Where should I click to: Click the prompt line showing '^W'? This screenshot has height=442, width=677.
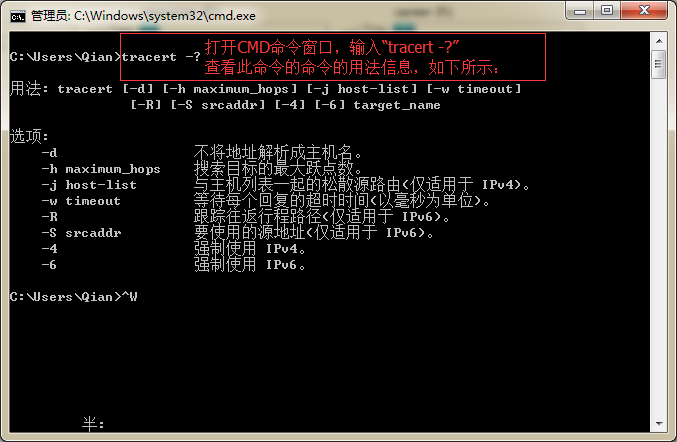[x=73, y=297]
